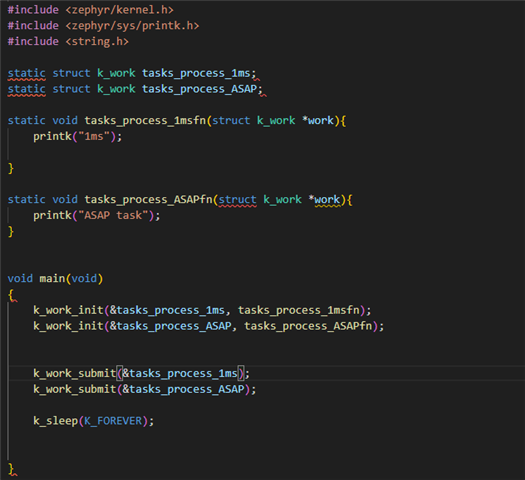This screenshot has width=525, height=480.
Task: Click the K_FOREVER macro
Action: tap(113, 421)
